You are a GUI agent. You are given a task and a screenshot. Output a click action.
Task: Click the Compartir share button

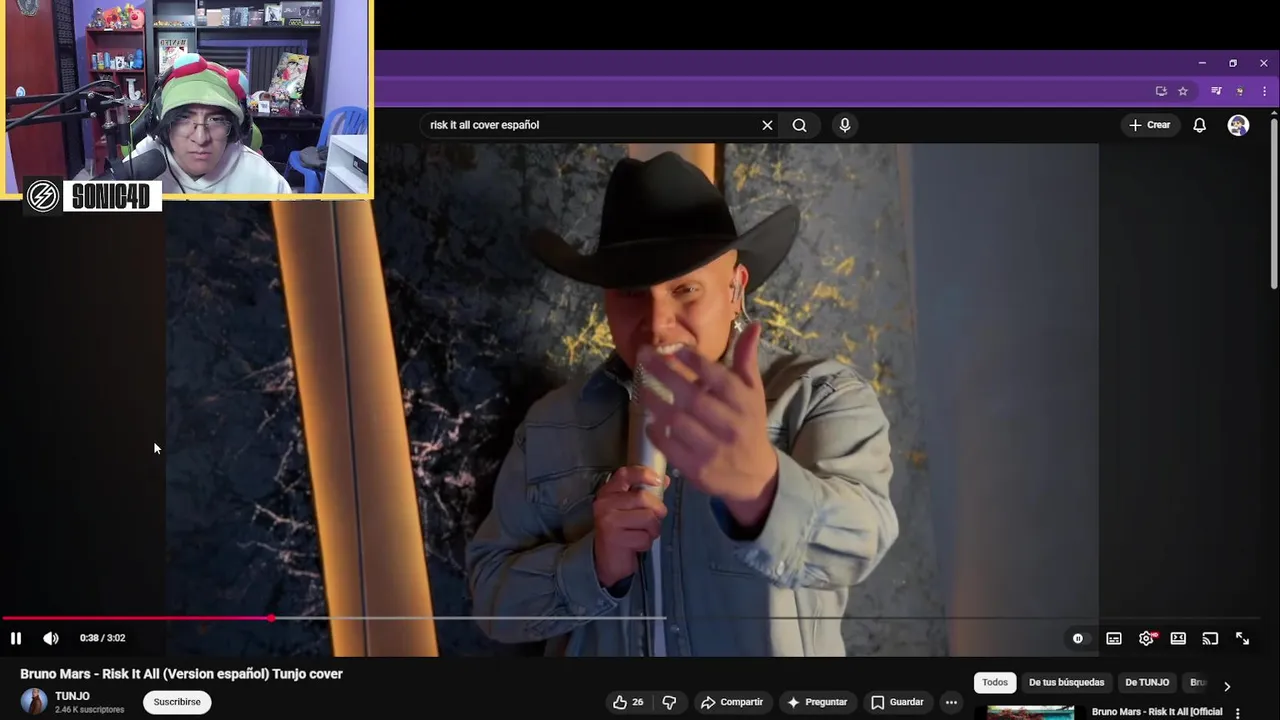click(x=732, y=702)
